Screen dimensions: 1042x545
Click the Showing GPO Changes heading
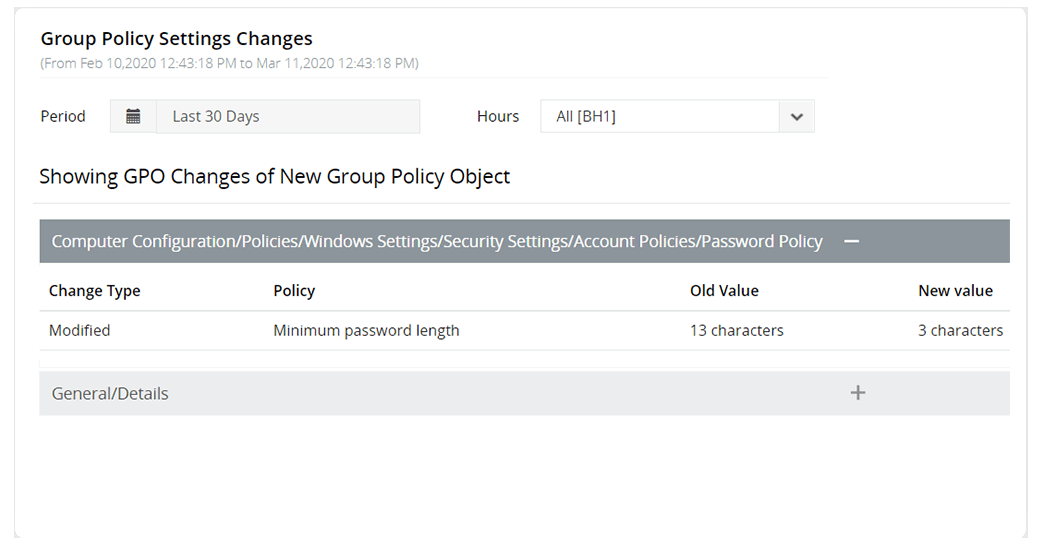(x=274, y=177)
